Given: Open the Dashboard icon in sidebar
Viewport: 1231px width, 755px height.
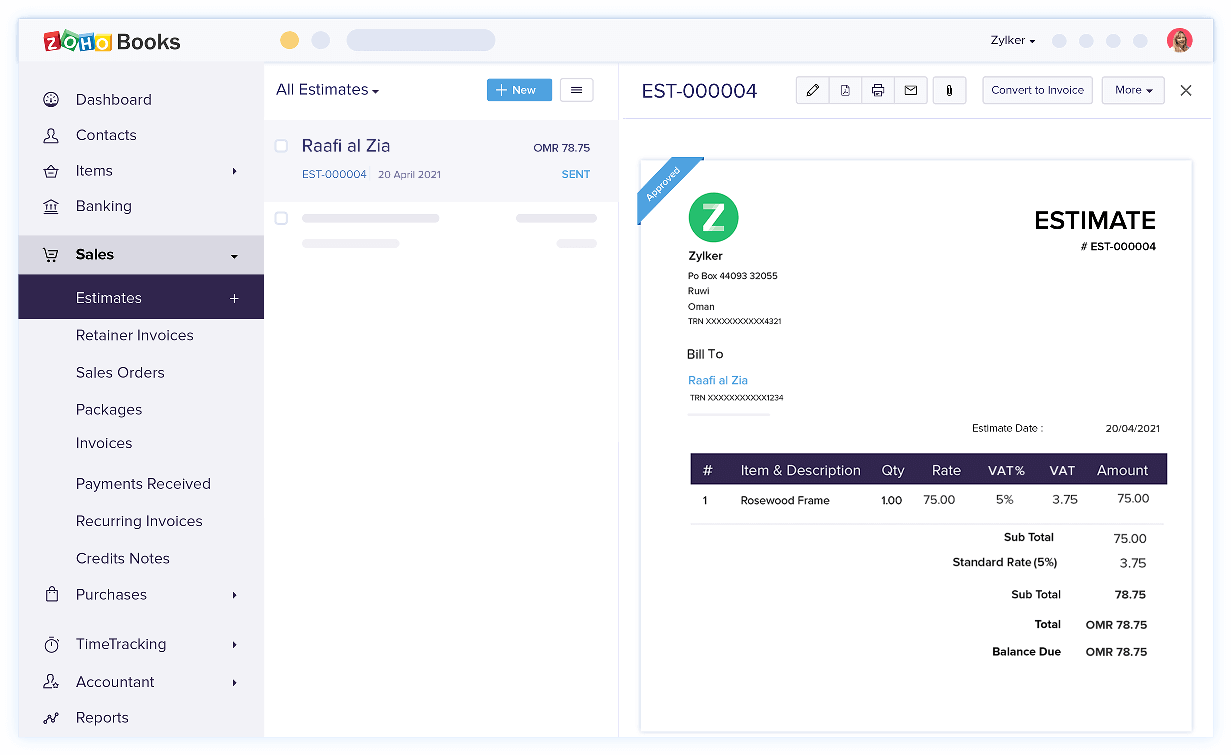Looking at the screenshot, I should (51, 100).
